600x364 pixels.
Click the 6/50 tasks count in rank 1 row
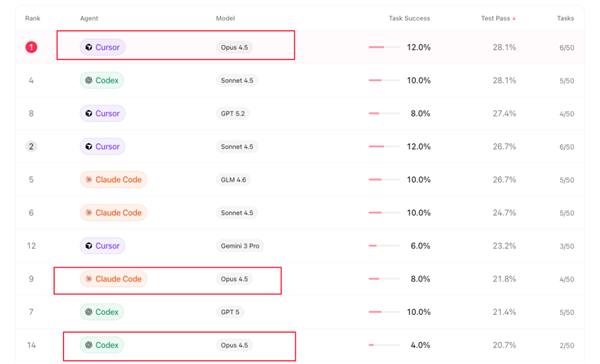pyautogui.click(x=567, y=48)
